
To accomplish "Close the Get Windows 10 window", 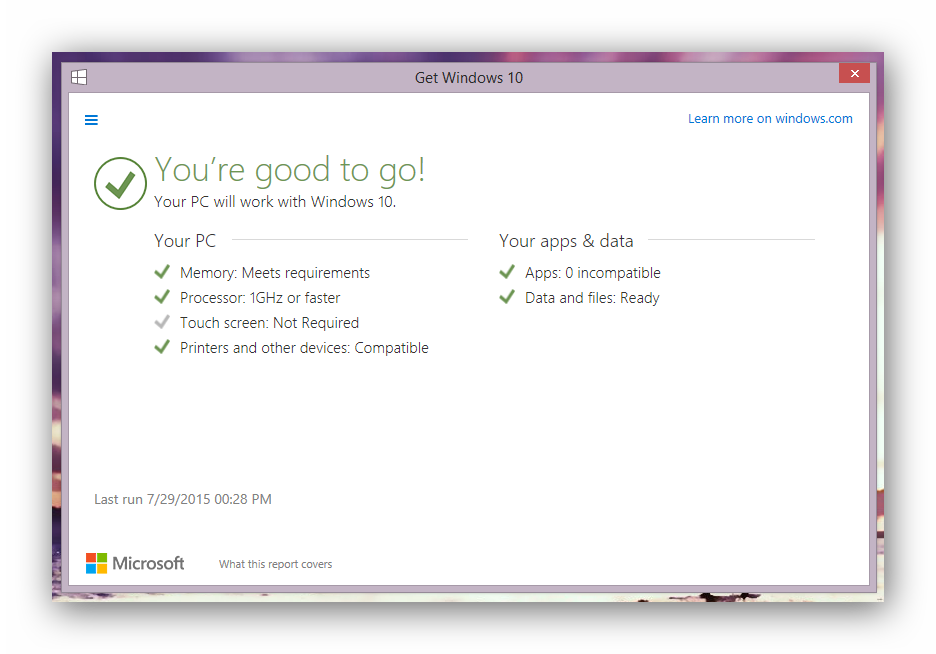I will [854, 73].
